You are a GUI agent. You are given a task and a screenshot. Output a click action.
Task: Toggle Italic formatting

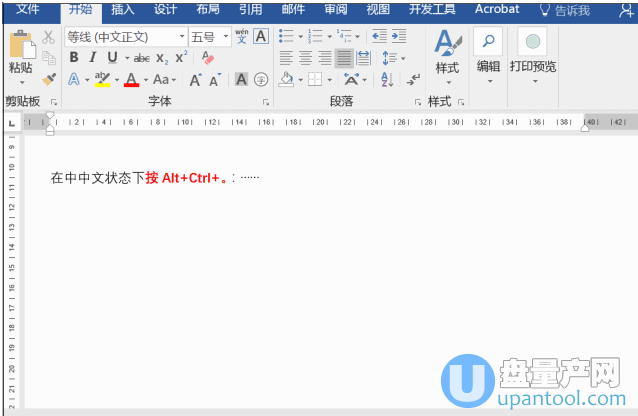tap(93, 58)
